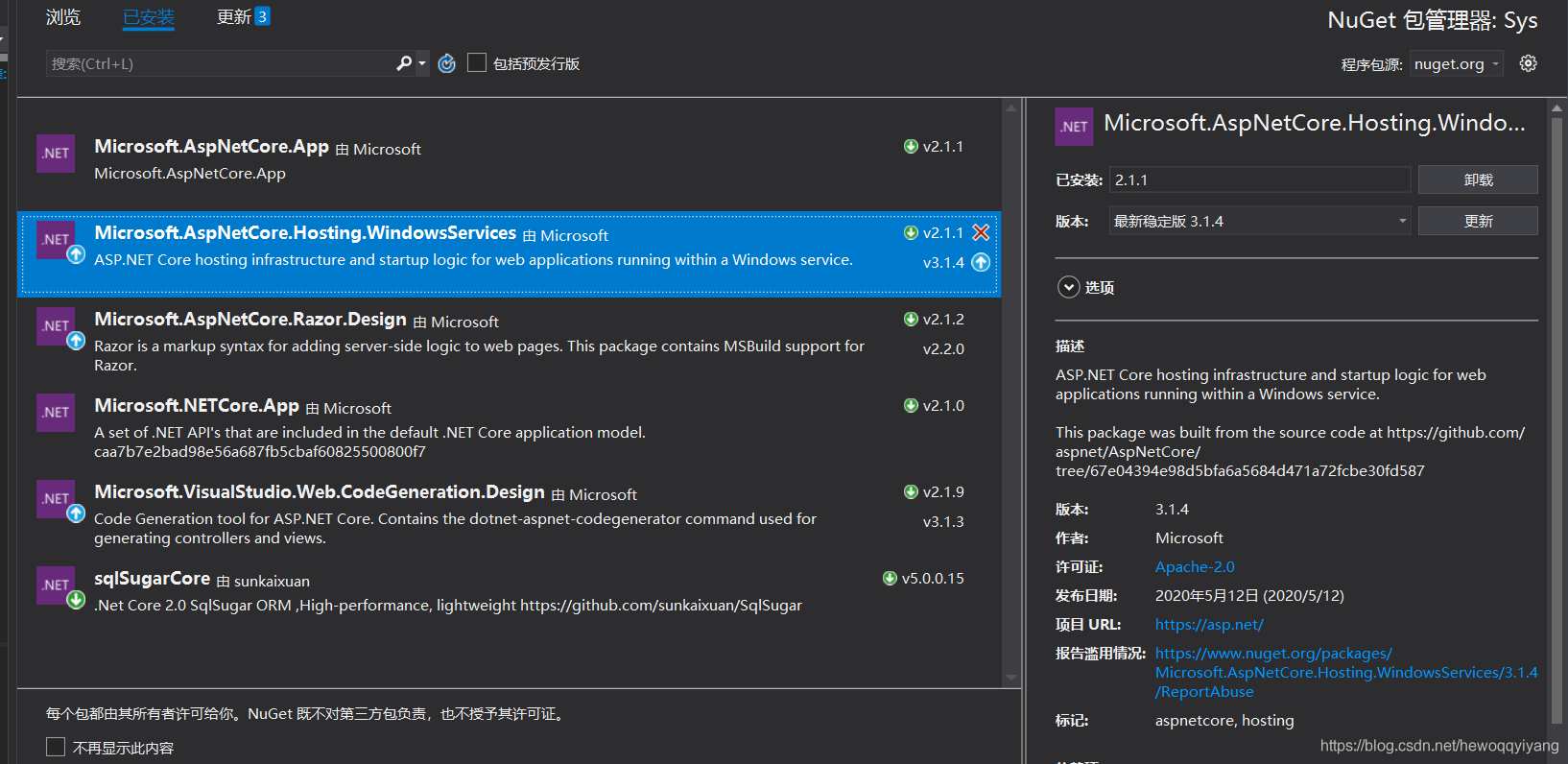Click the installed version field showing 2.1.1
Image resolution: width=1568 pixels, height=764 pixels.
1260,179
